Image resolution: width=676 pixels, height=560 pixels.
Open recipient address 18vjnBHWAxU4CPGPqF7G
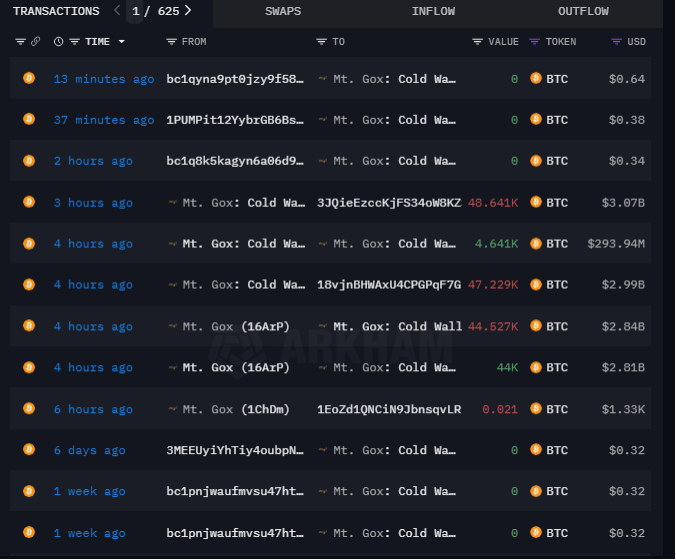[389, 285]
